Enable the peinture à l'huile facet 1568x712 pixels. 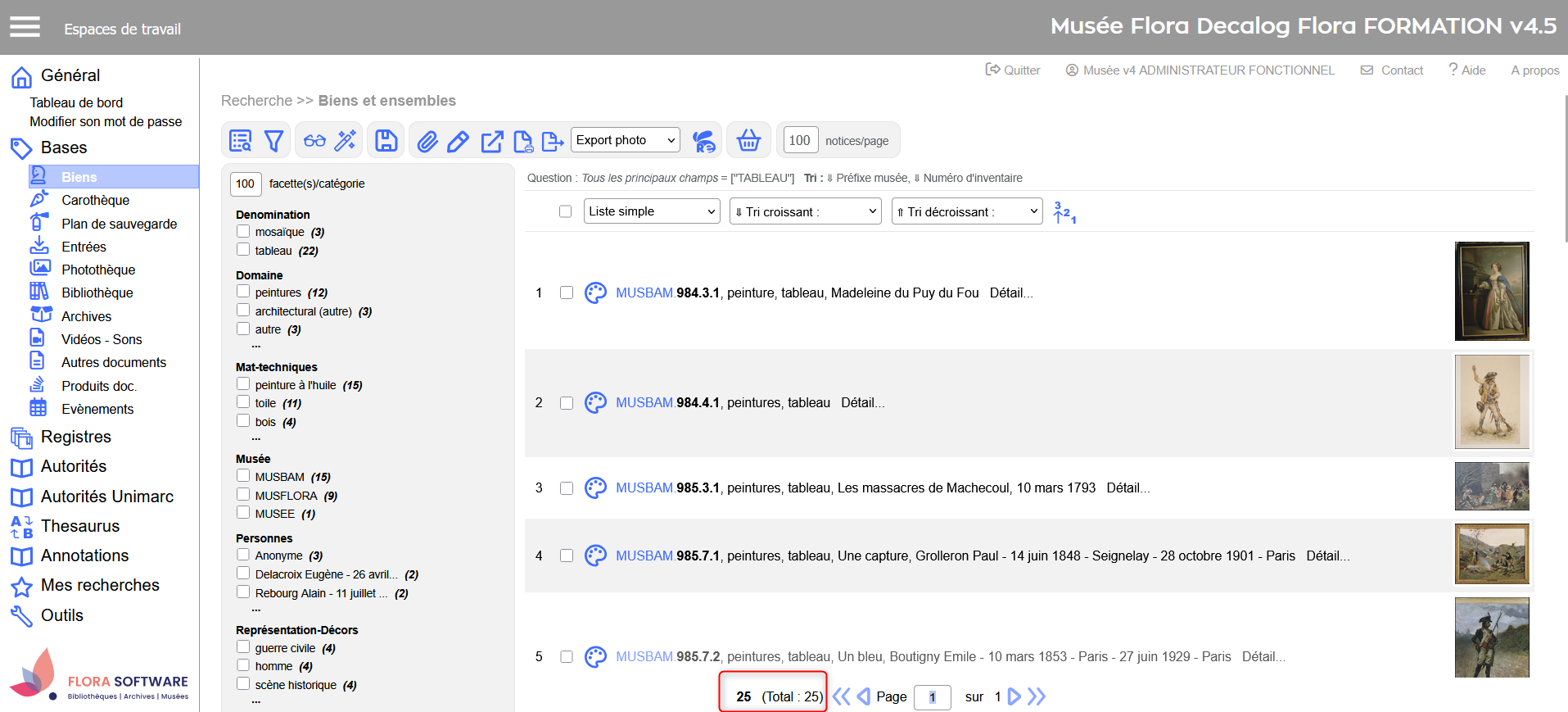243,384
